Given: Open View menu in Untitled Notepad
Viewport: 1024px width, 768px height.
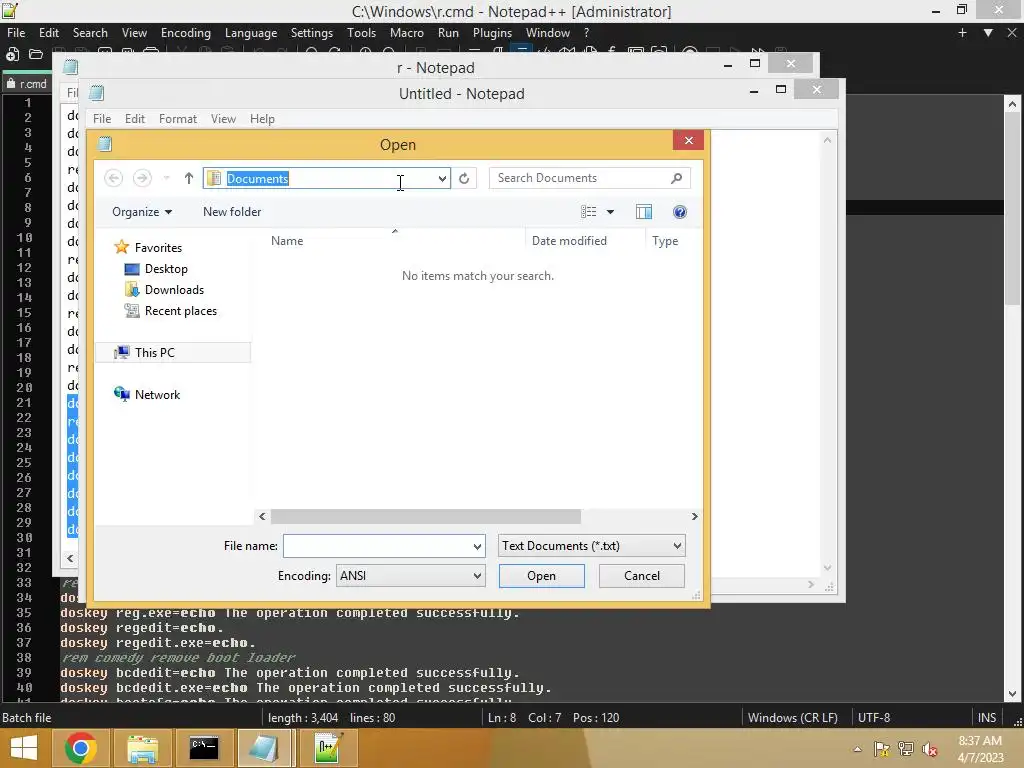Looking at the screenshot, I should [223, 119].
